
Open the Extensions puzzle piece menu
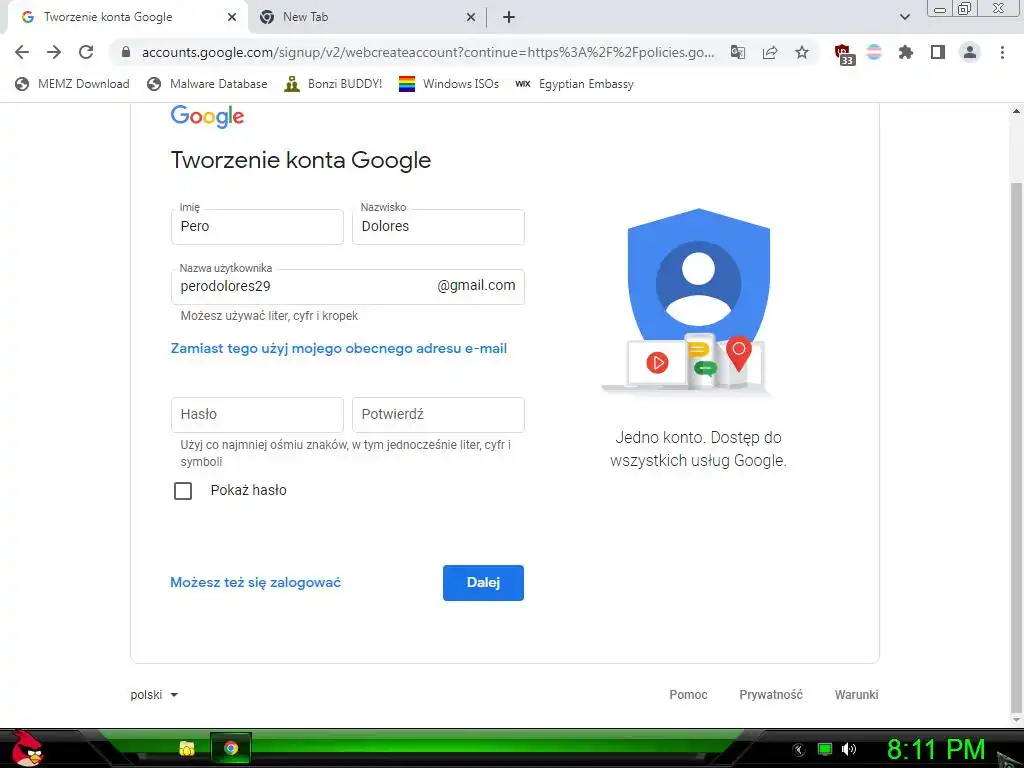tap(906, 52)
